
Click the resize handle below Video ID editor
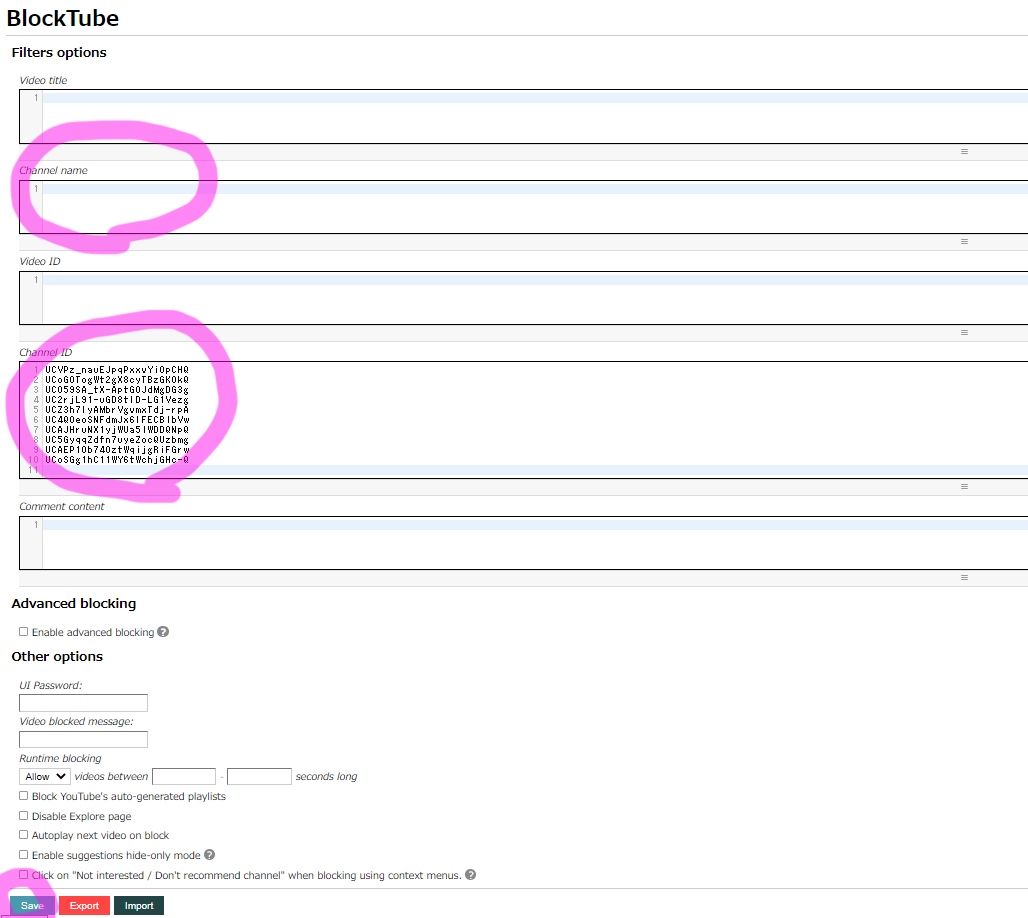(x=964, y=332)
